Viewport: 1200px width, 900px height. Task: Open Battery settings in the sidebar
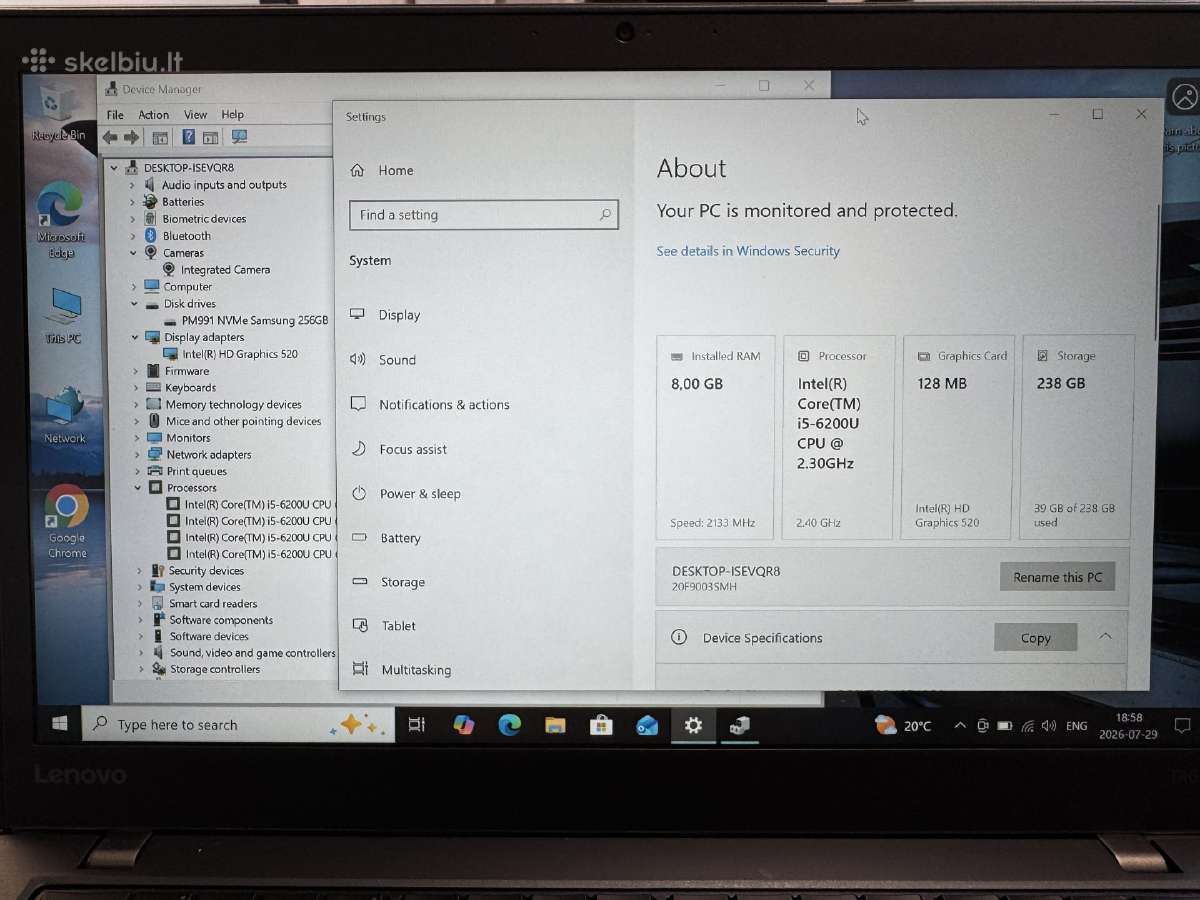tap(400, 538)
